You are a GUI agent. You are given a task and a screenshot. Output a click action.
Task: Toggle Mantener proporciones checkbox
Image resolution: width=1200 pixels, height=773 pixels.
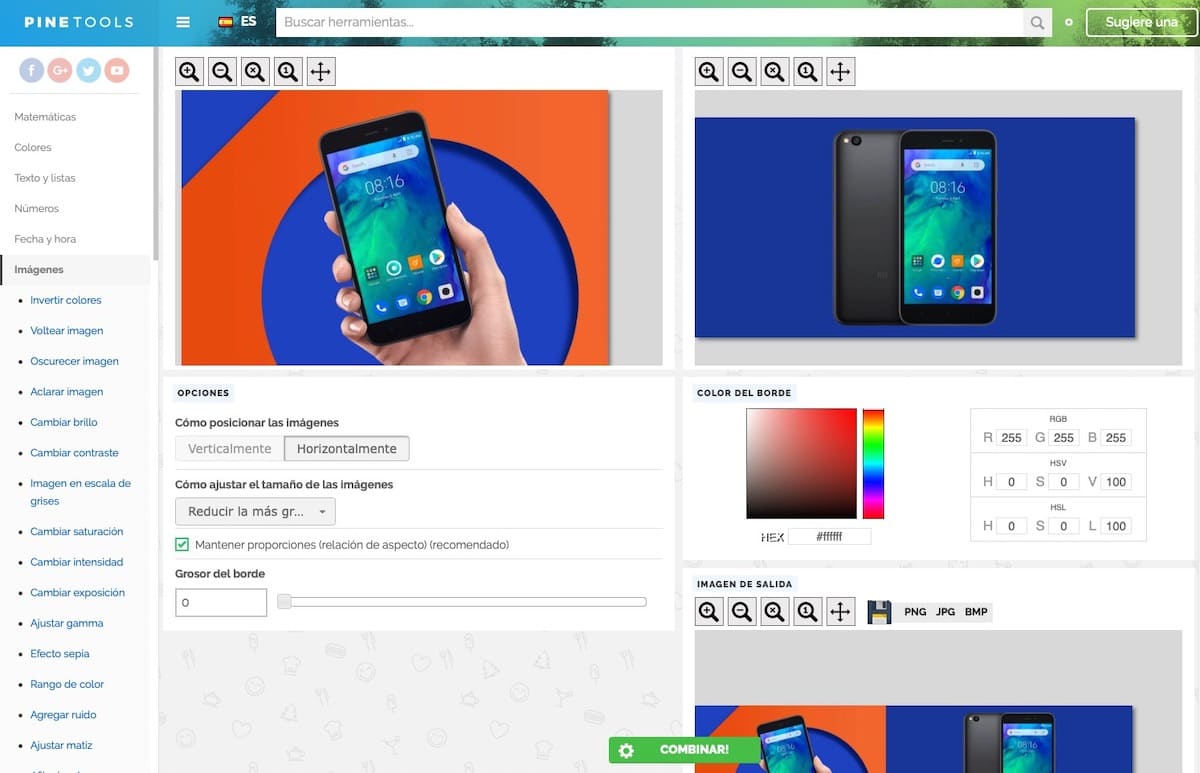[182, 545]
